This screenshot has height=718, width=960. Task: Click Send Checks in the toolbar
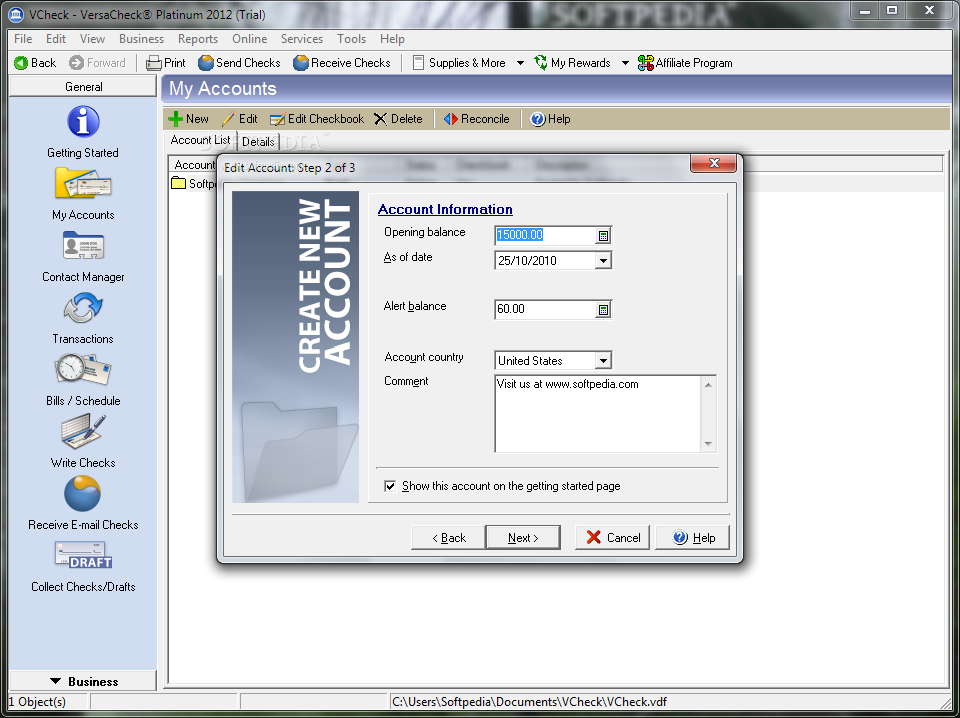point(239,62)
